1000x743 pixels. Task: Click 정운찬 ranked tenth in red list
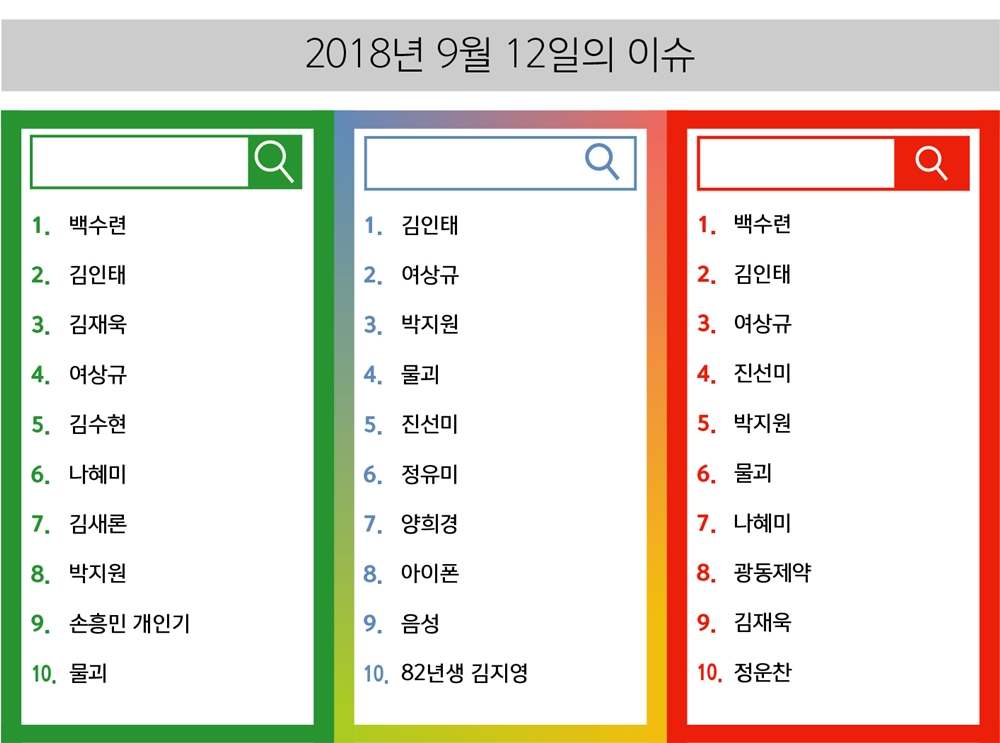(x=762, y=672)
